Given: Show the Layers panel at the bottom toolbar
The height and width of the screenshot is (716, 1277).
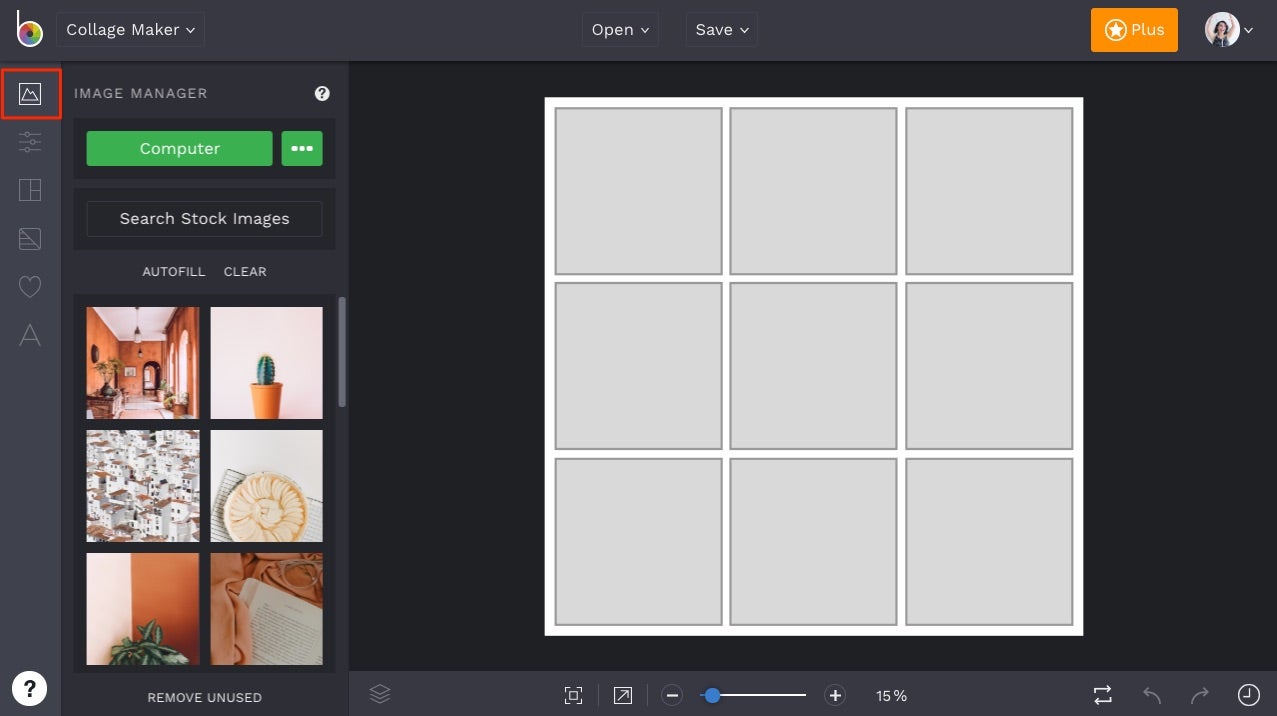Looking at the screenshot, I should point(380,694).
